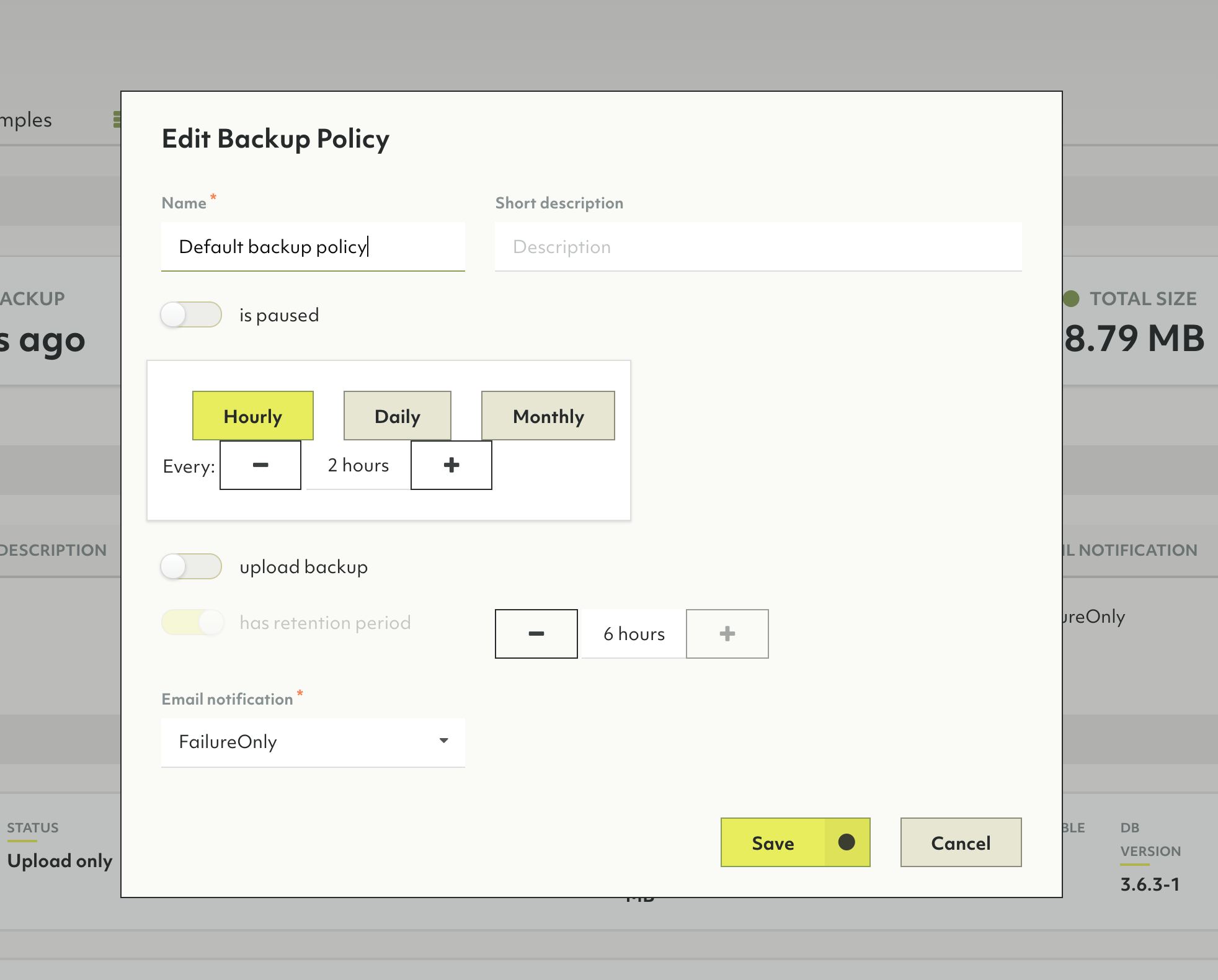Image resolution: width=1218 pixels, height=980 pixels.
Task: Click the minus icon beside Every interval
Action: point(260,465)
